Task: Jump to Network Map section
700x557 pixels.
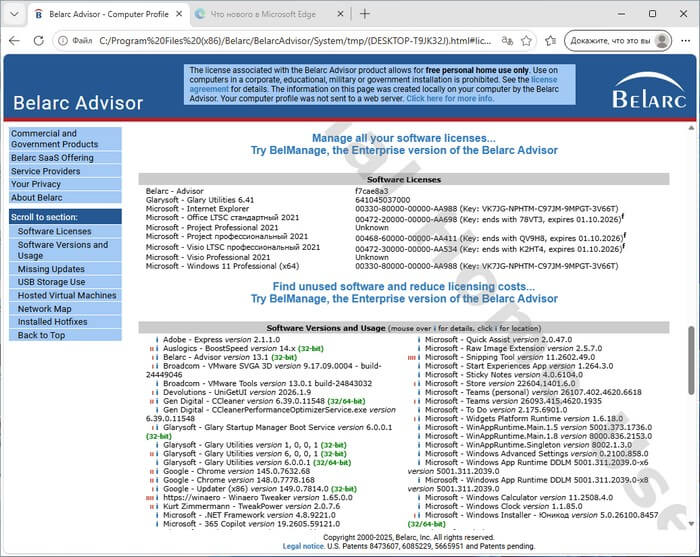Action: pos(65,308)
